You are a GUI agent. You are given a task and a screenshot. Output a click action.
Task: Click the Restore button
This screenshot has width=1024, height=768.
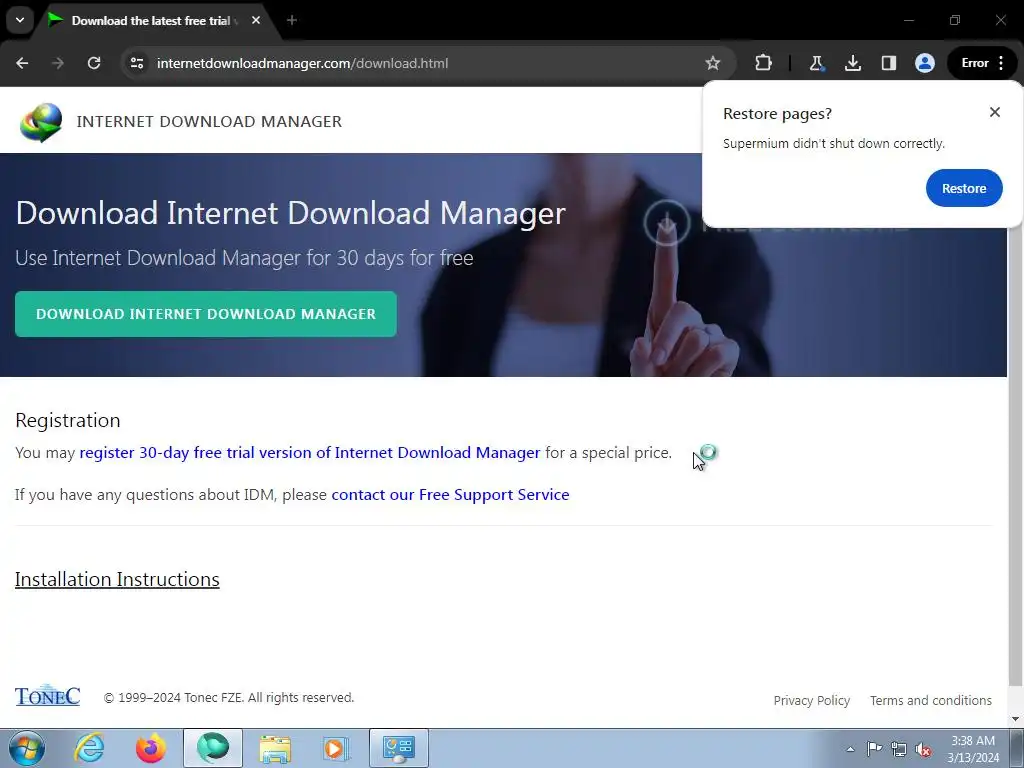coord(964,188)
